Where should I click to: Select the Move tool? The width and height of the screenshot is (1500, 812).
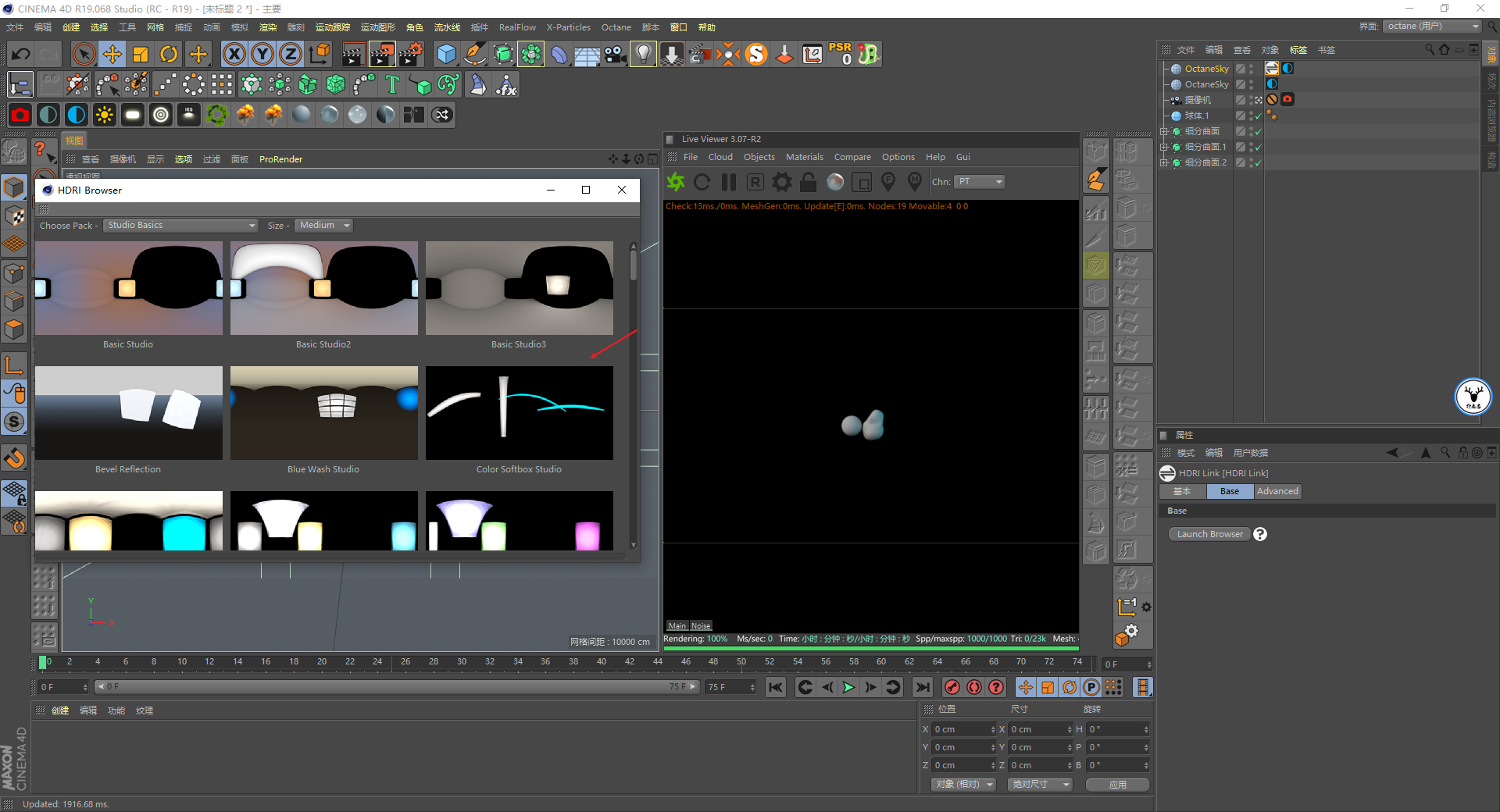point(112,54)
